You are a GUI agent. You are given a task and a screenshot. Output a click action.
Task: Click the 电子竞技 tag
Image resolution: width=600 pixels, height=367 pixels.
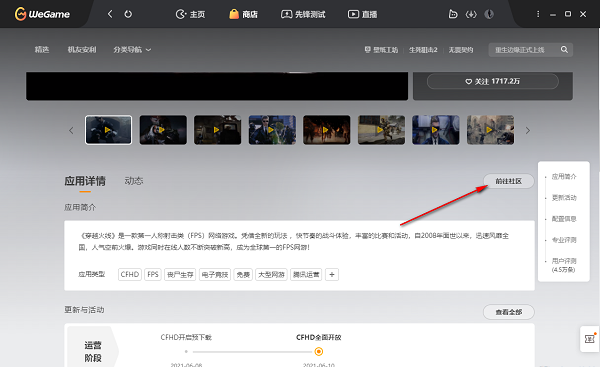215,274
